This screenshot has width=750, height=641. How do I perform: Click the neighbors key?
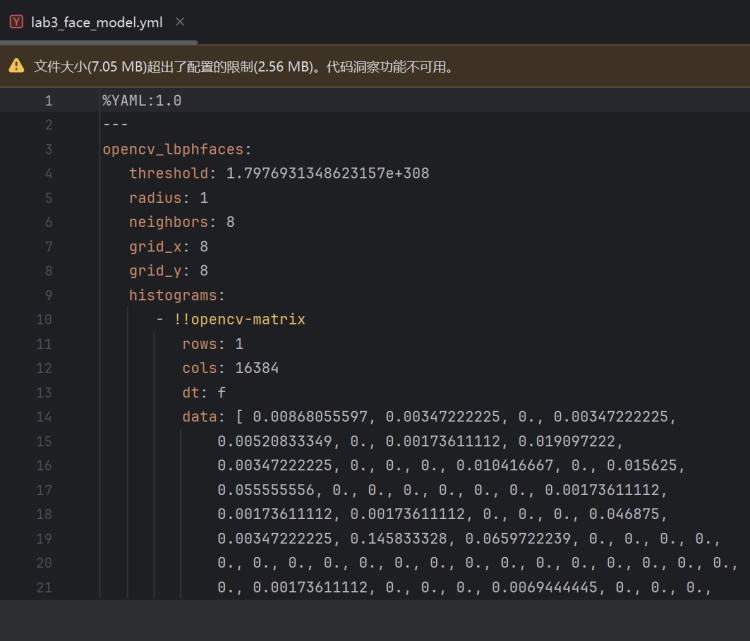[168, 222]
